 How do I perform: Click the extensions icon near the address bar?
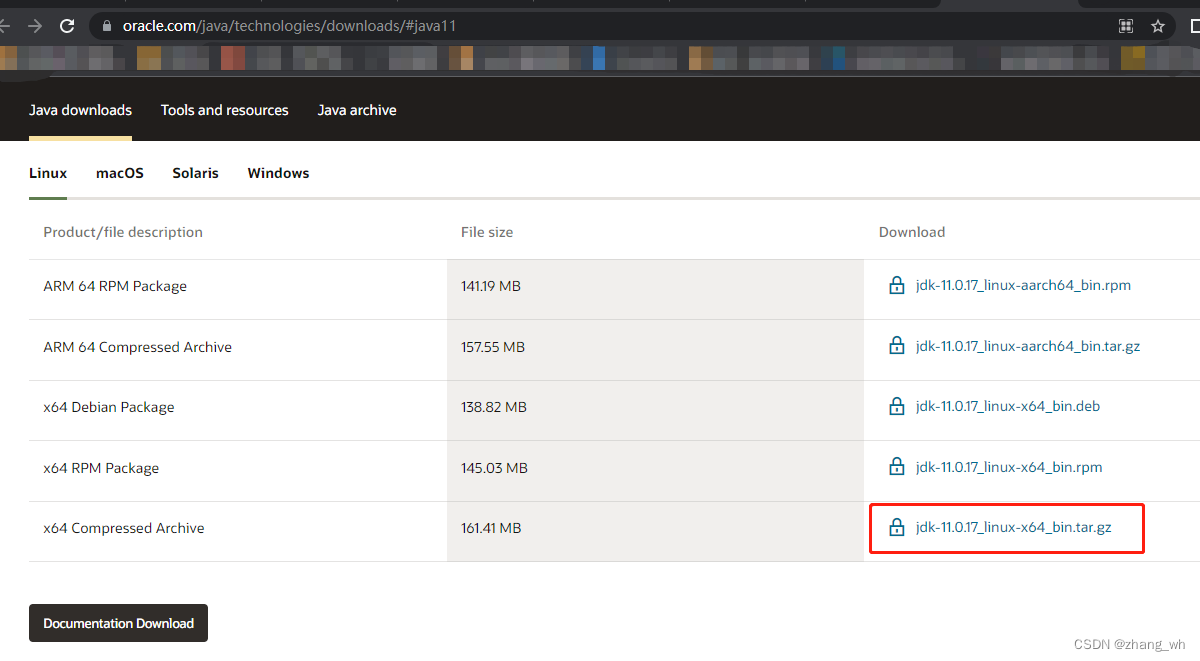[1126, 25]
